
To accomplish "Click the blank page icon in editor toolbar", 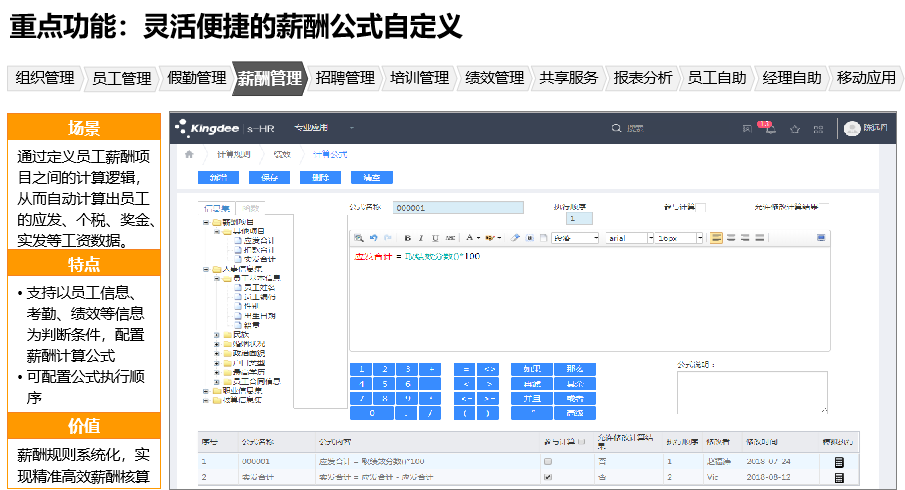I will (543, 238).
